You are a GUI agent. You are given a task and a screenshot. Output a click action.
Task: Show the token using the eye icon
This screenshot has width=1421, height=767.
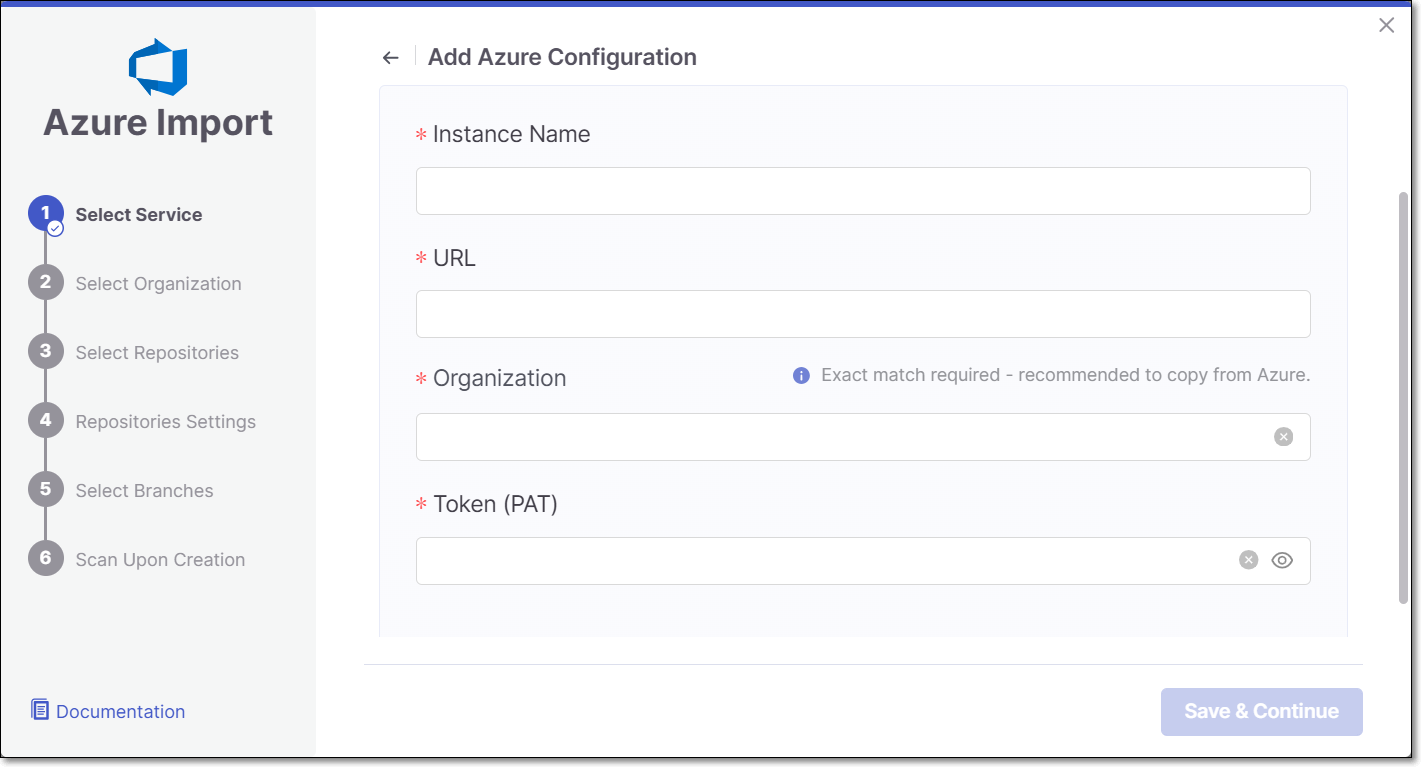1282,560
